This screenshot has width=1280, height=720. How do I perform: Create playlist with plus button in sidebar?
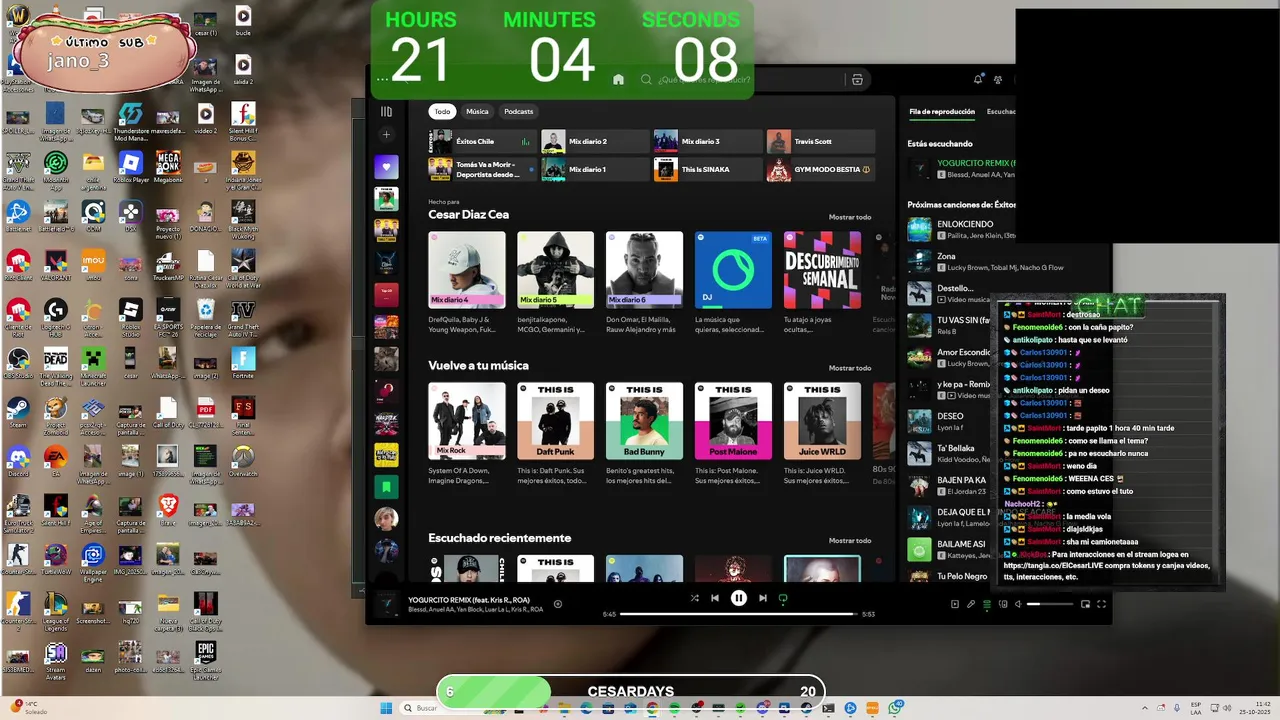coord(386,135)
